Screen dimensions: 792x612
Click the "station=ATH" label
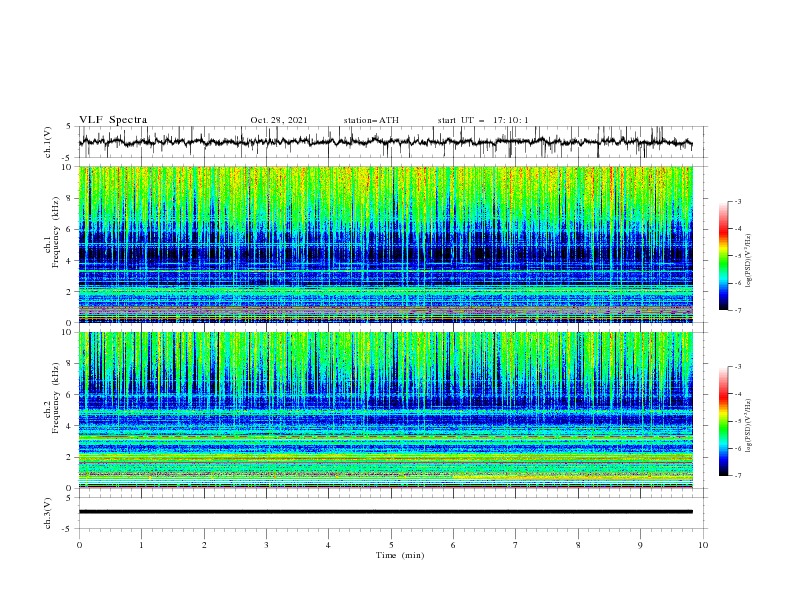pyautogui.click(x=371, y=120)
